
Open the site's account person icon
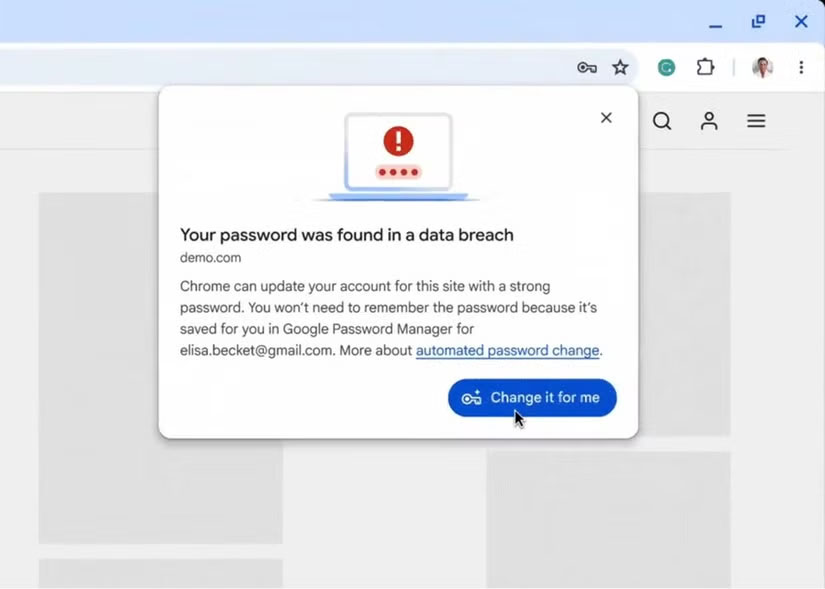(x=709, y=121)
